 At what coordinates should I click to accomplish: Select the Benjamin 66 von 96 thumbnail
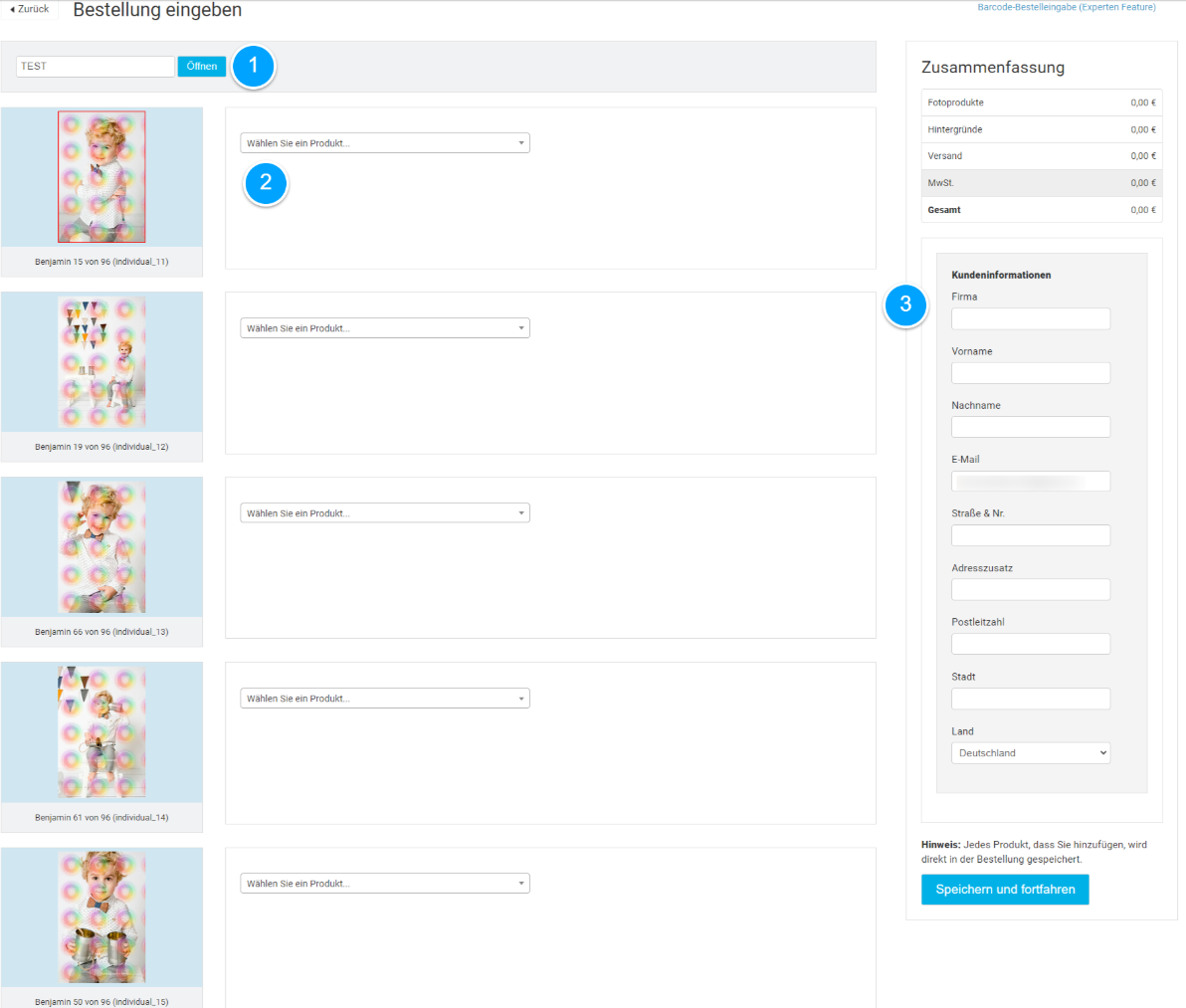point(101,546)
